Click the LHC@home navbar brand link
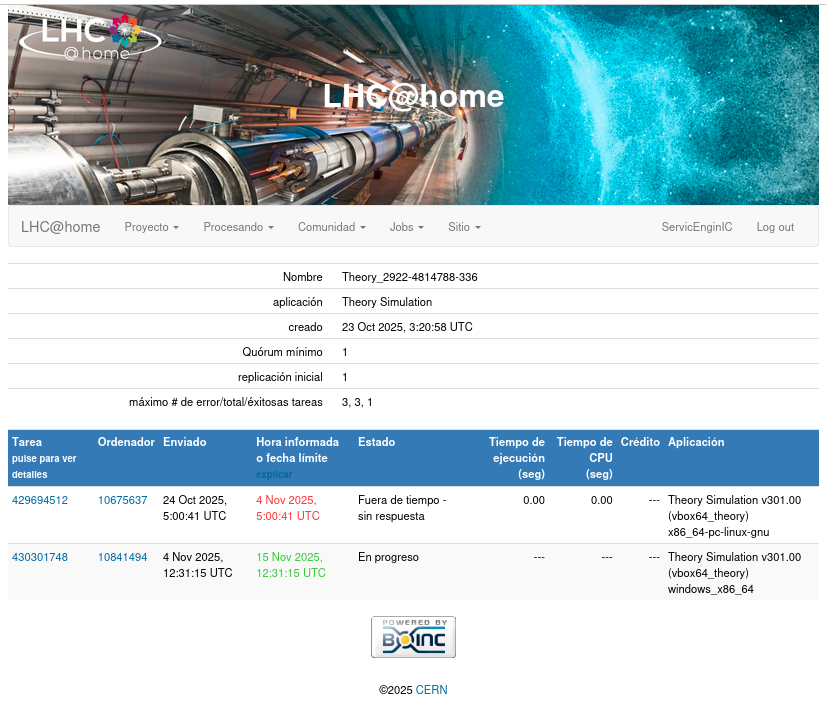 [61, 227]
